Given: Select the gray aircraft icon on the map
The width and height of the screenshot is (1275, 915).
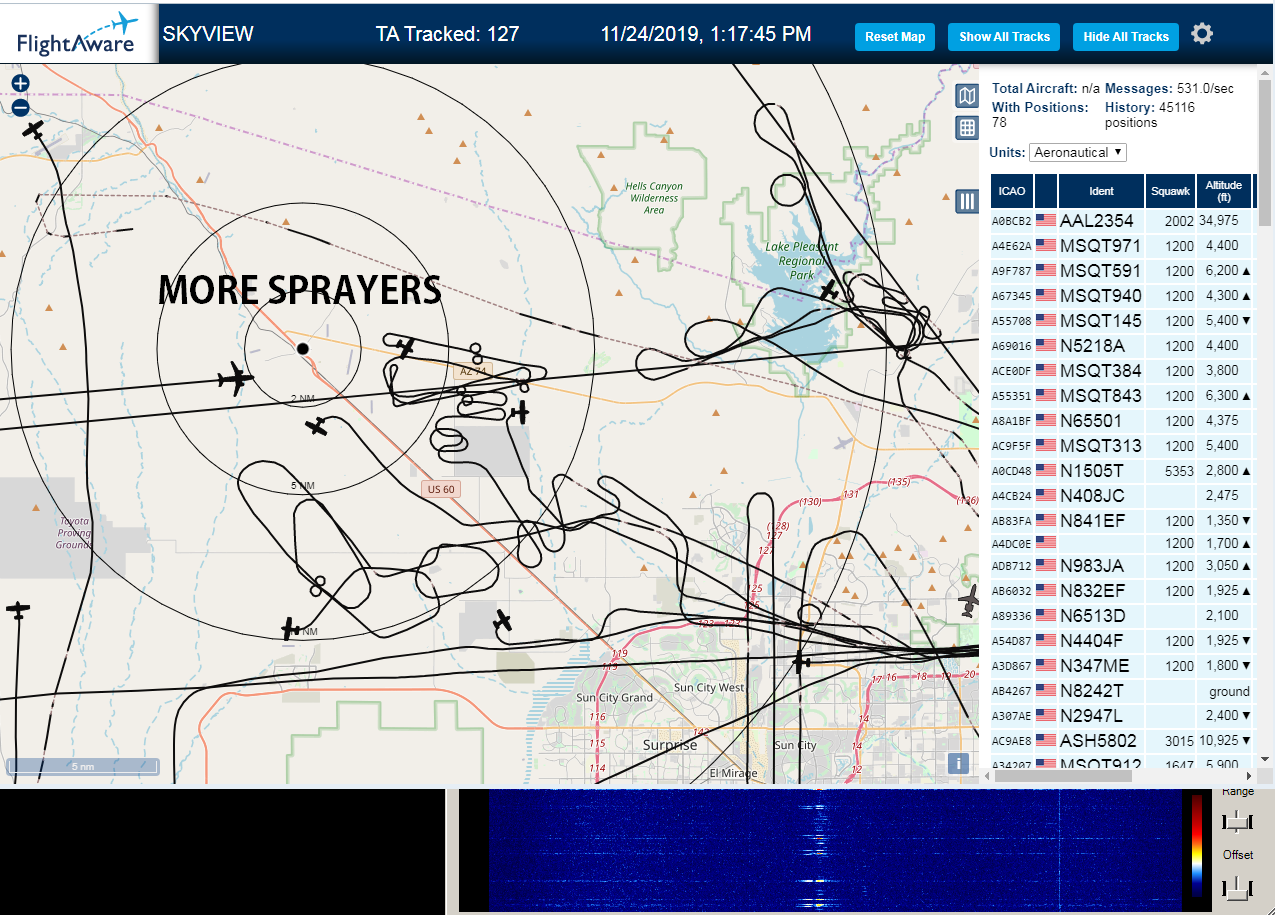Looking at the screenshot, I should tap(968, 601).
